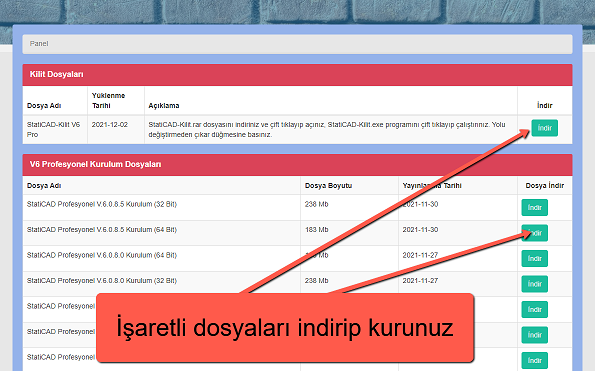595x371 pixels.
Task: Download the StatiCAD-Kilit V6 Pro file
Action: [544, 128]
